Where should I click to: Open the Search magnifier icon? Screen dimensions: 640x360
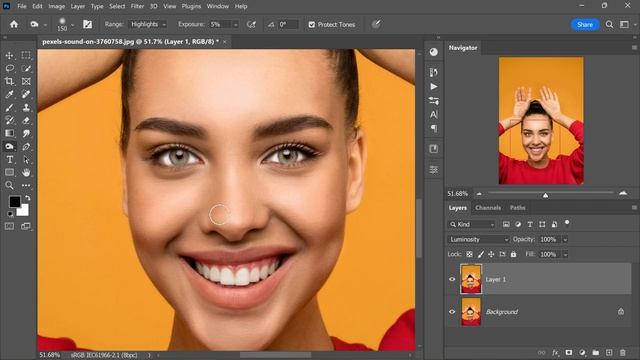pyautogui.click(x=609, y=24)
